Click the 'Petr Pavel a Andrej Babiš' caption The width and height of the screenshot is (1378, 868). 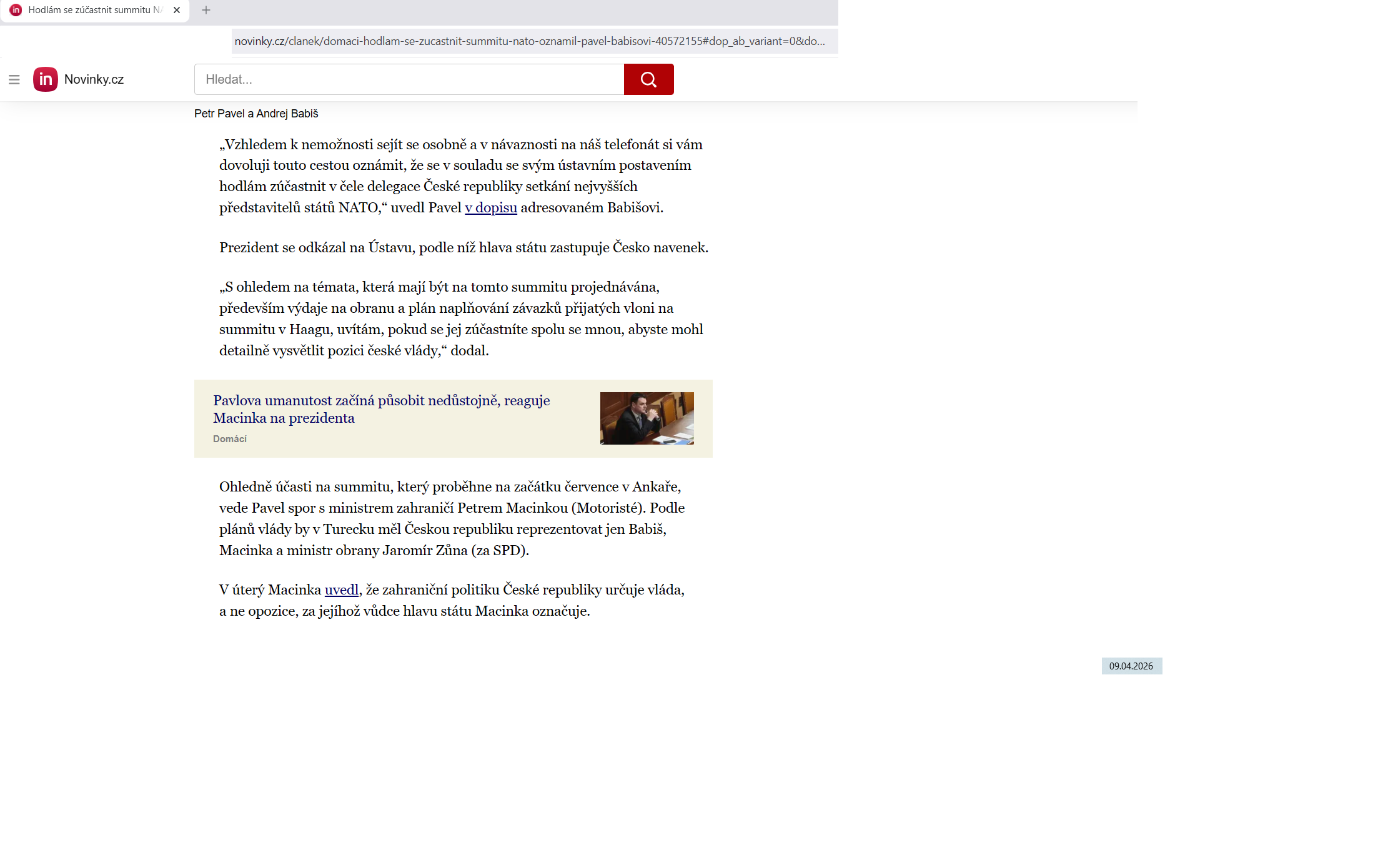pyautogui.click(x=256, y=114)
